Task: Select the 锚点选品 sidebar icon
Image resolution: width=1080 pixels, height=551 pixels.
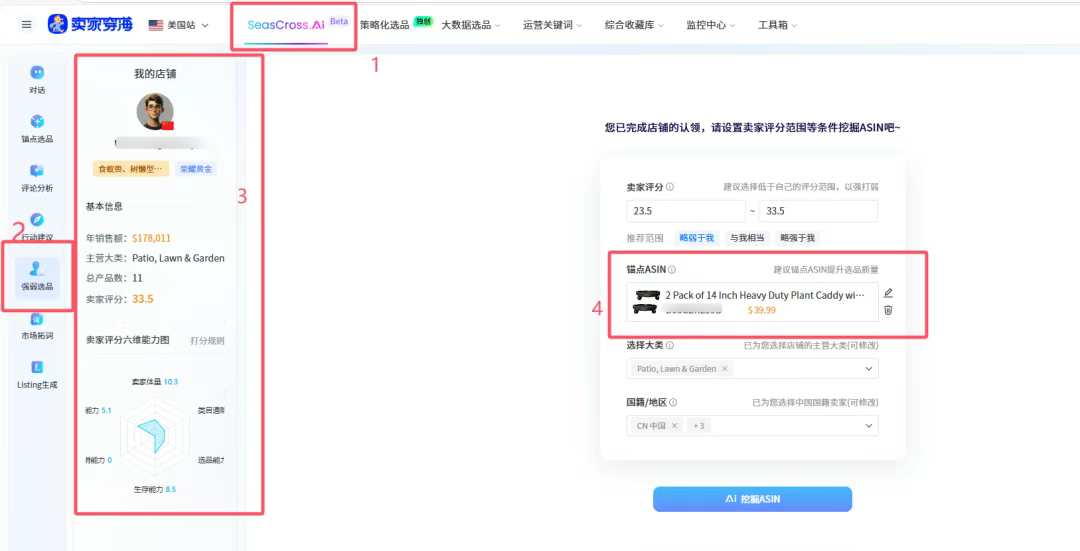Action: [37, 121]
